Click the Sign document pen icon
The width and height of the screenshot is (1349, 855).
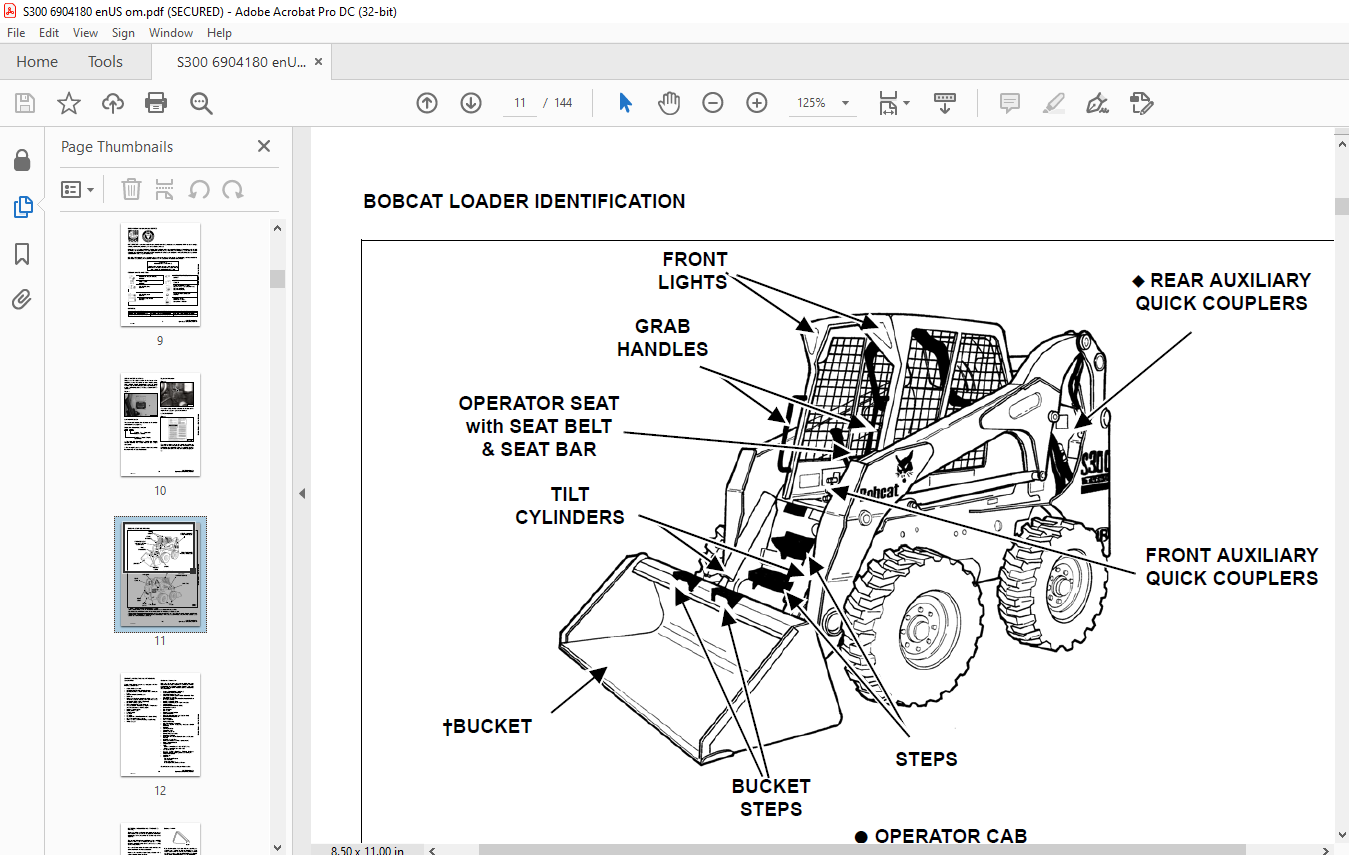click(1098, 103)
